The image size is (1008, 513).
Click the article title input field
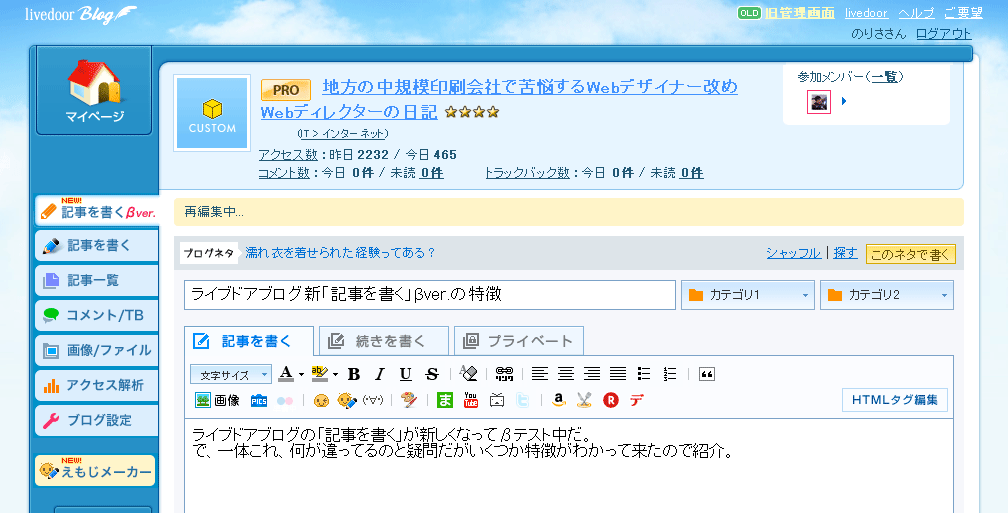coord(429,294)
